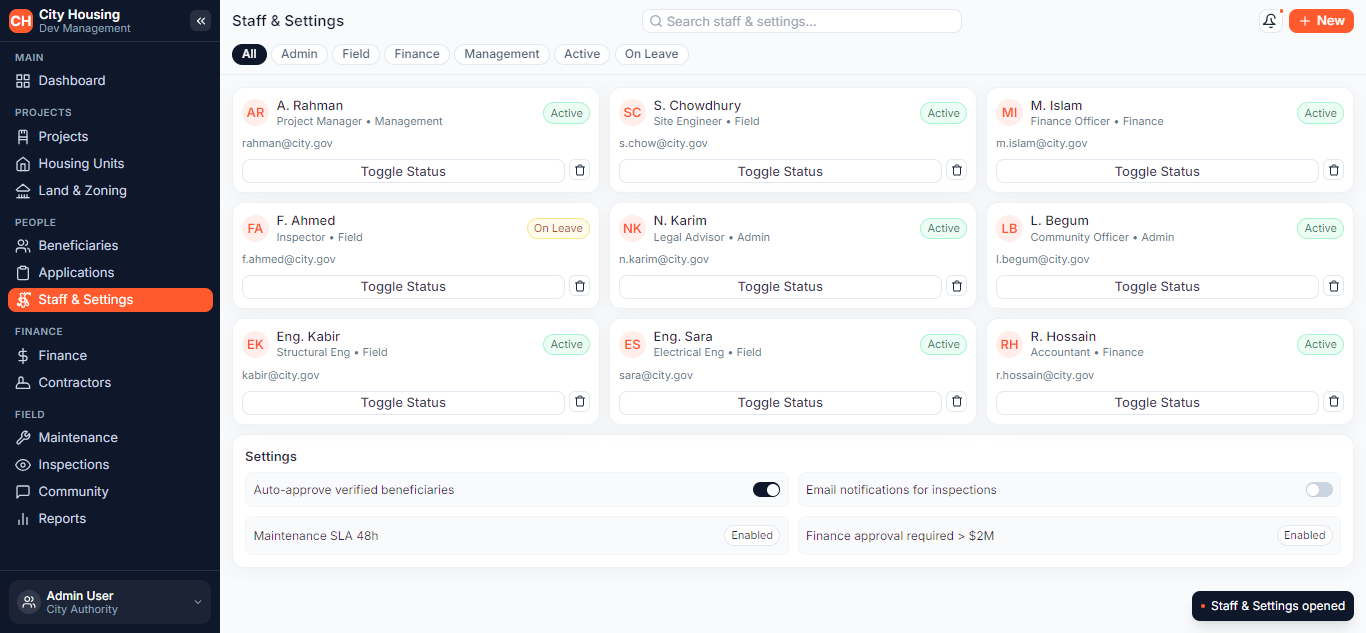Click the Contractors hard hat icon
The height and width of the screenshot is (633, 1366).
pos(23,383)
